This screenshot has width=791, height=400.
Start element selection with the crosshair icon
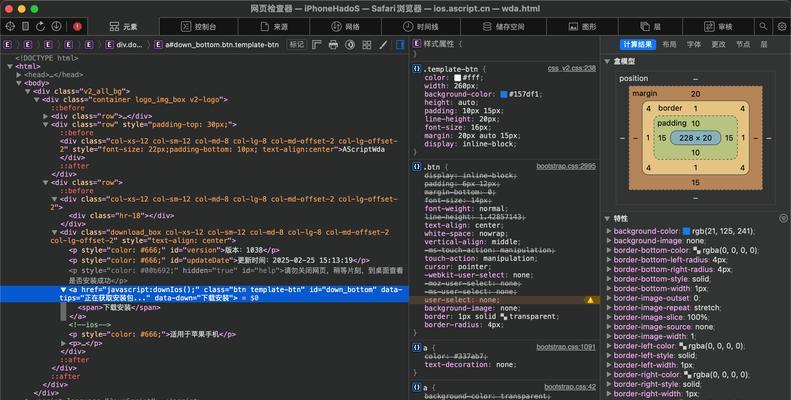click(x=10, y=26)
